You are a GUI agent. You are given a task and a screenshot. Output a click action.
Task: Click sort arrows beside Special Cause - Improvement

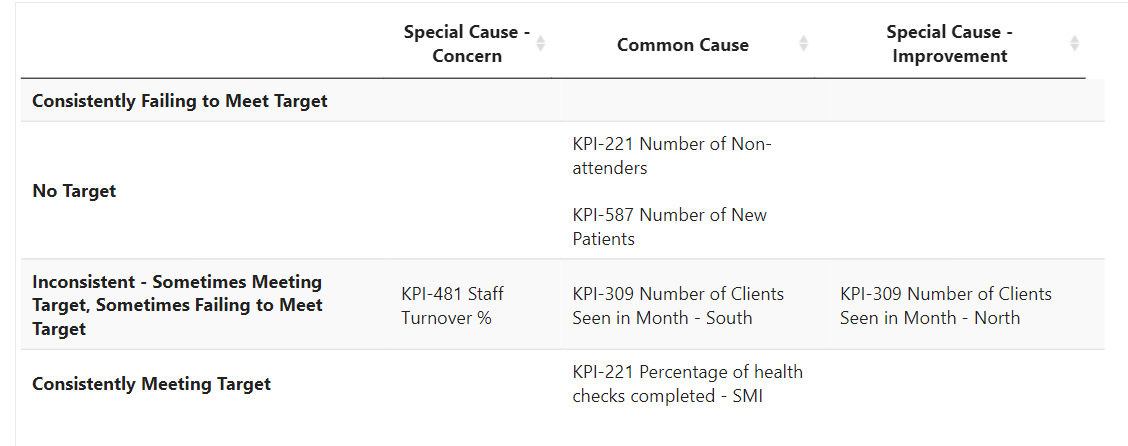point(1075,44)
